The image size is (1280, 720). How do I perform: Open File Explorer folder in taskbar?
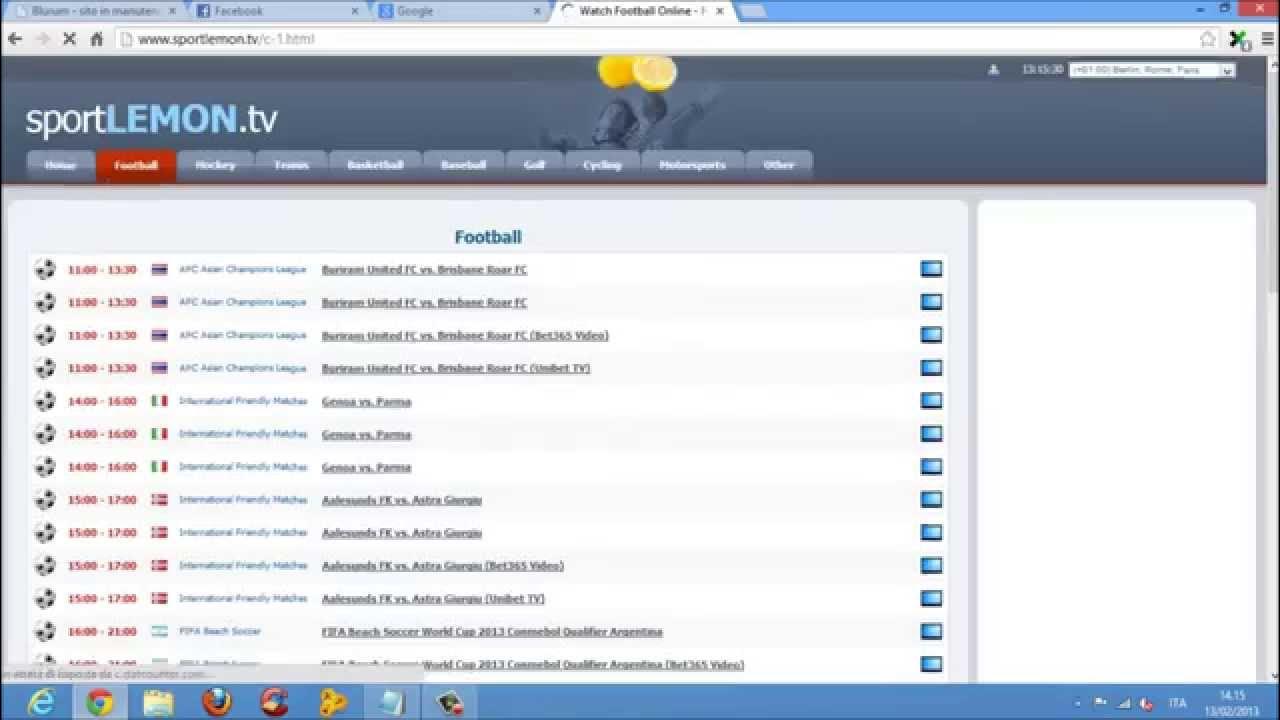tap(158, 703)
